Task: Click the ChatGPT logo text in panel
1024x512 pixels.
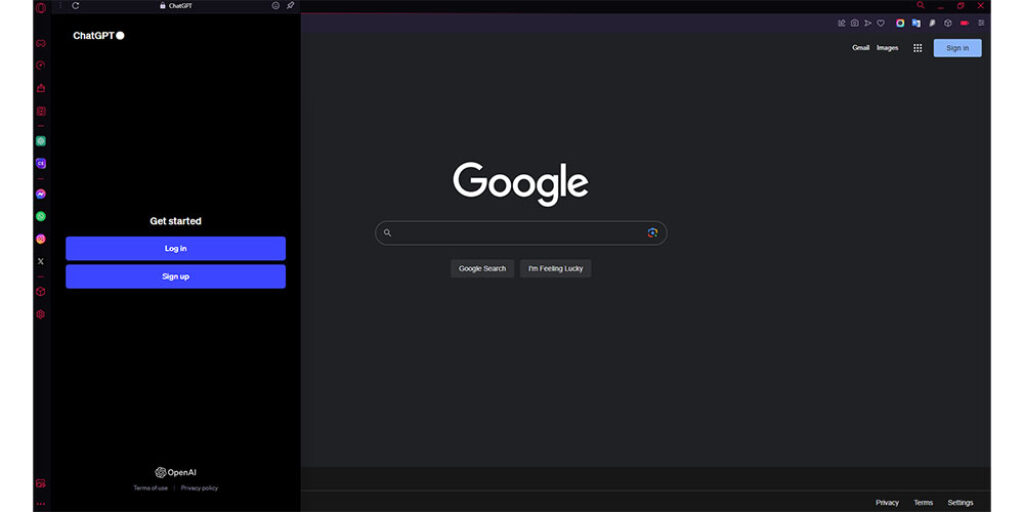Action: coord(99,36)
